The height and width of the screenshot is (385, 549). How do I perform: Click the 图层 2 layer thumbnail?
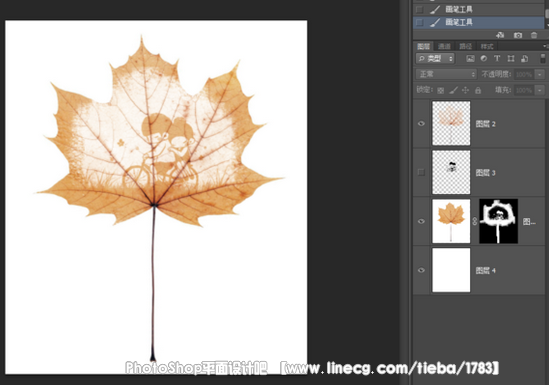(451, 123)
